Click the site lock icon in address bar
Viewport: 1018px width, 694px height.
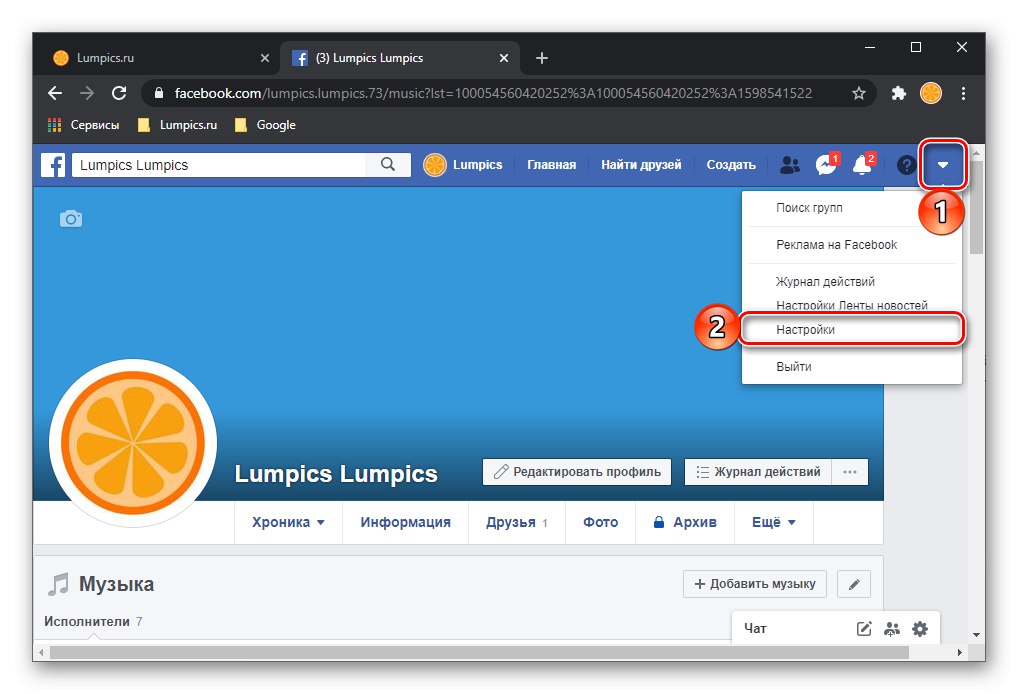tap(158, 93)
